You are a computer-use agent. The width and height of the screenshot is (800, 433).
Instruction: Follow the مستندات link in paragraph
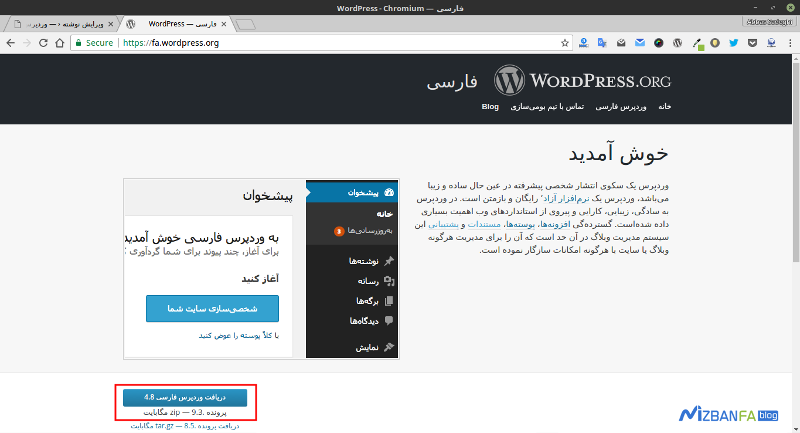point(484,224)
